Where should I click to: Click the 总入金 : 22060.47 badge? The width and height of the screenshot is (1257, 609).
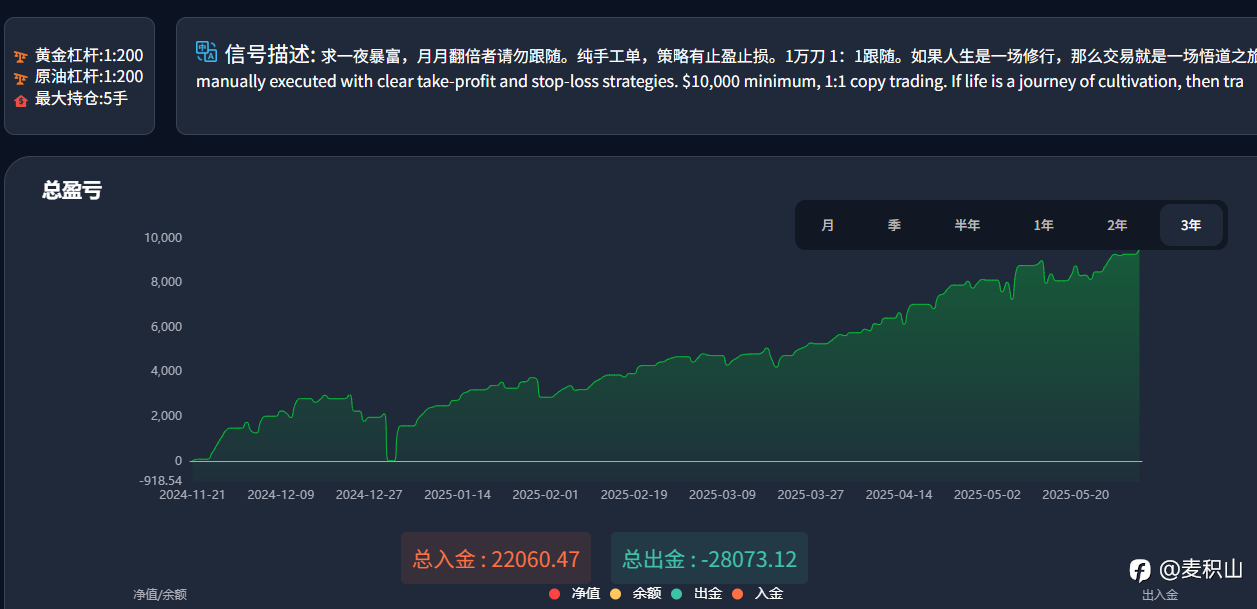(496, 559)
